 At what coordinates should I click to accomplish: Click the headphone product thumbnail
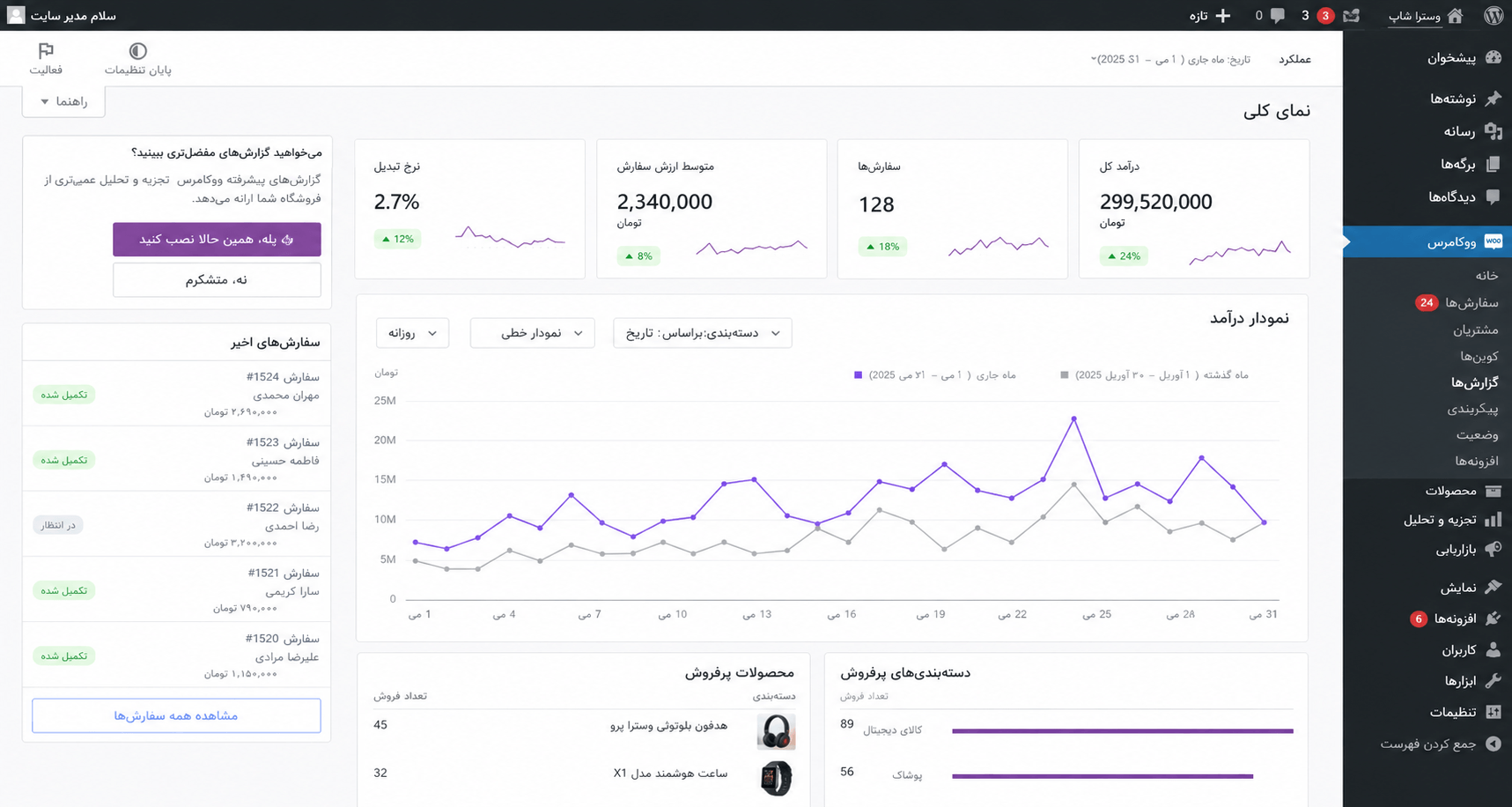pos(776,731)
